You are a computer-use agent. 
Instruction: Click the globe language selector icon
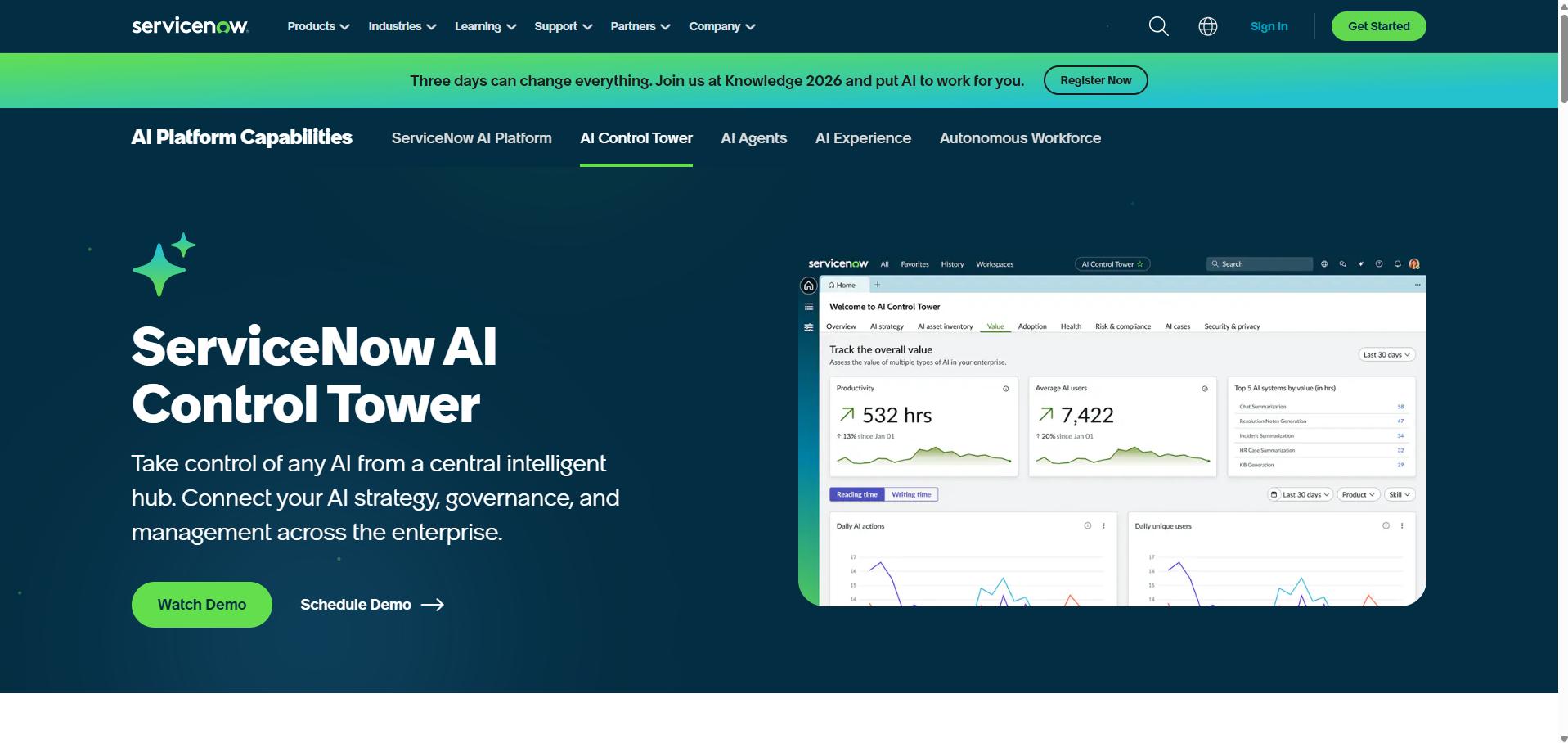(x=1207, y=25)
